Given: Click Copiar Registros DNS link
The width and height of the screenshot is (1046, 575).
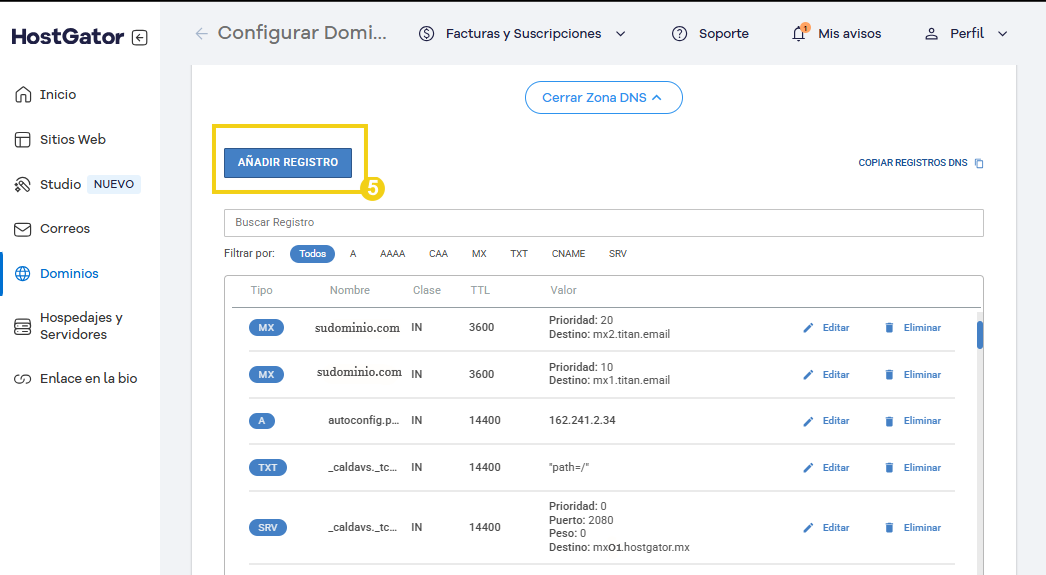Looking at the screenshot, I should pyautogui.click(x=913, y=163).
